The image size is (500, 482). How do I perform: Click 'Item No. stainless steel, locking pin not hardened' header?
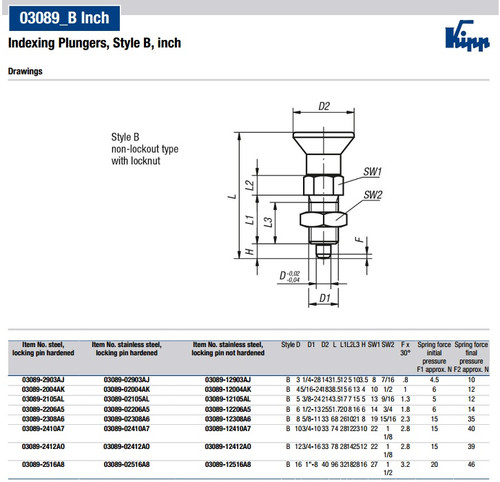pyautogui.click(x=228, y=349)
